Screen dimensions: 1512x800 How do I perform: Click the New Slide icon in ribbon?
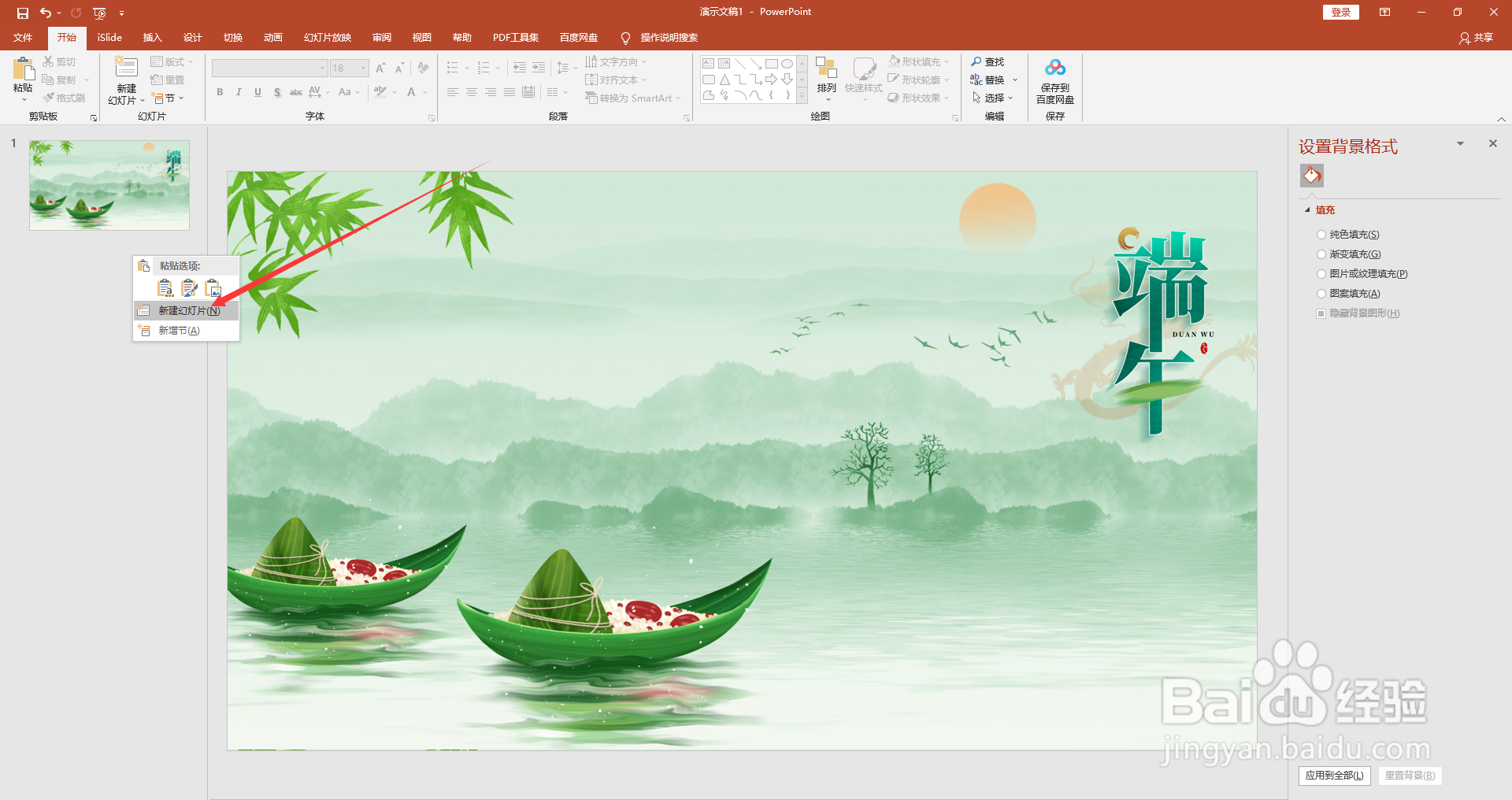pyautogui.click(x=126, y=68)
